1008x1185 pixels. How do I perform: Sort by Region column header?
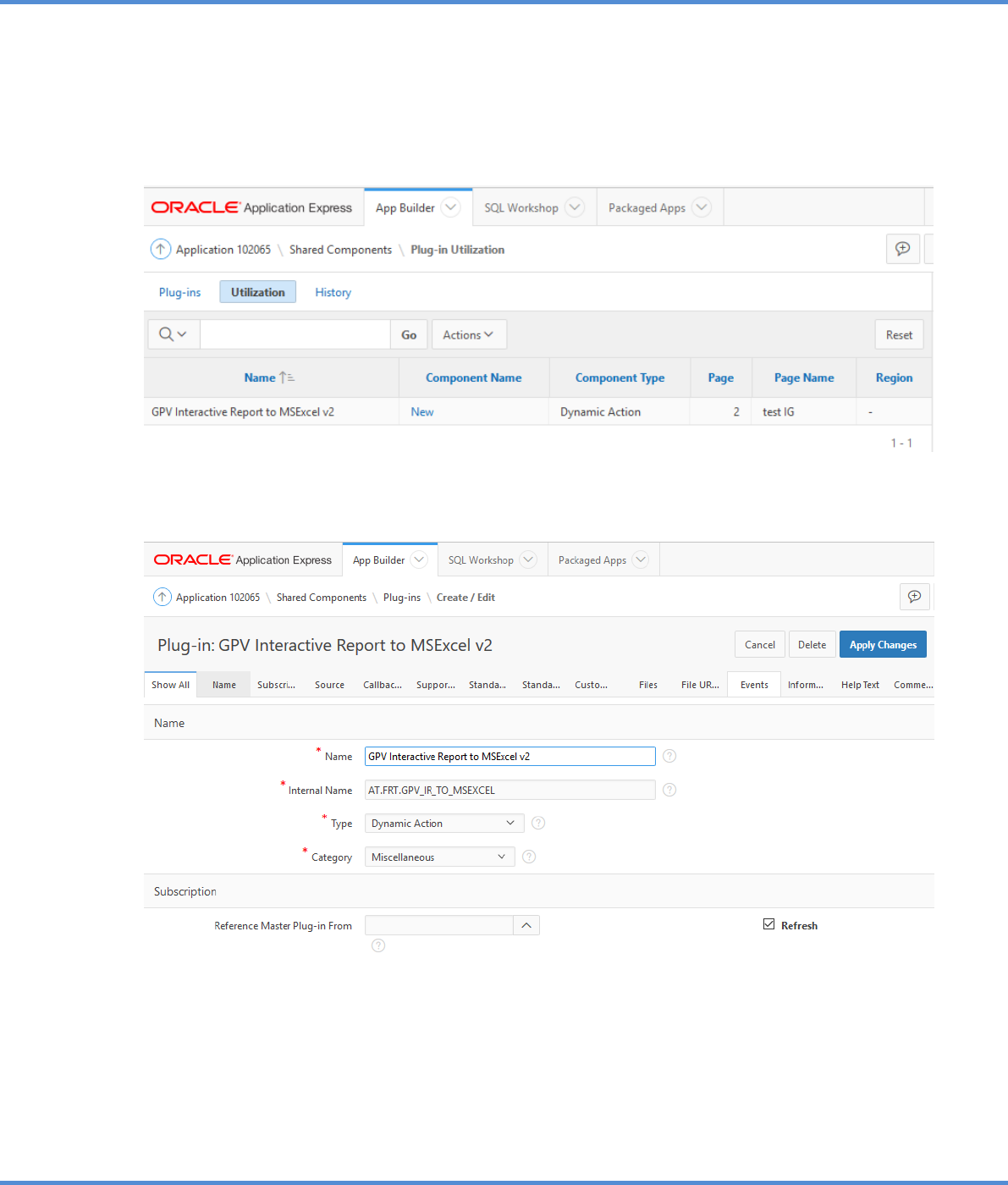[x=894, y=378]
